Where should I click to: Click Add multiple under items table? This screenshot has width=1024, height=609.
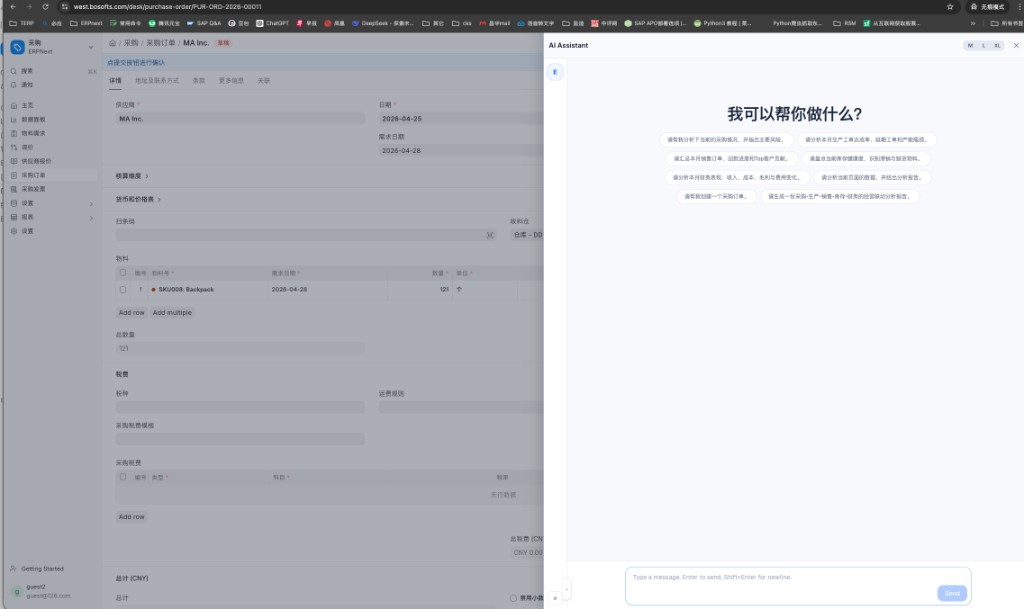(172, 313)
